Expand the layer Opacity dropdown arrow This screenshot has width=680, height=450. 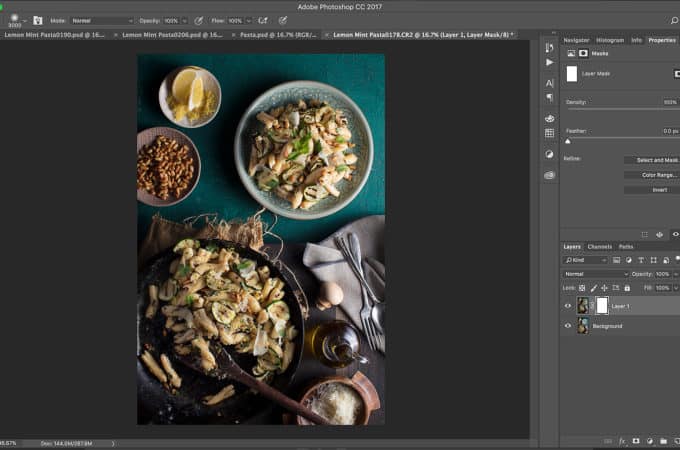(676, 274)
